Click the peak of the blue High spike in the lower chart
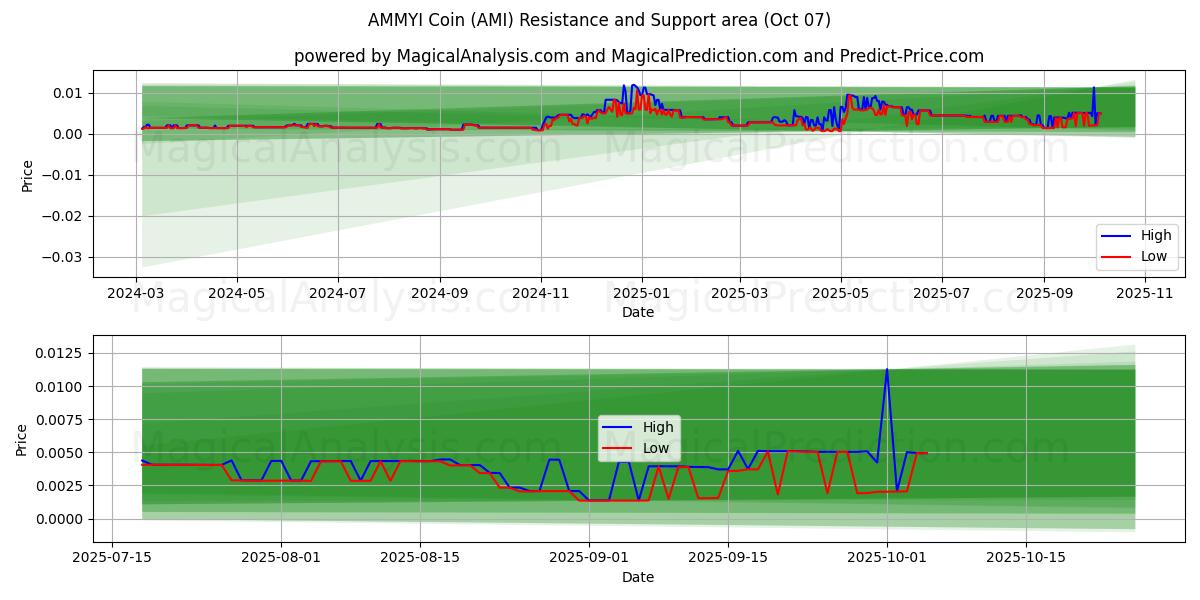This screenshot has height=600, width=1200. (887, 369)
